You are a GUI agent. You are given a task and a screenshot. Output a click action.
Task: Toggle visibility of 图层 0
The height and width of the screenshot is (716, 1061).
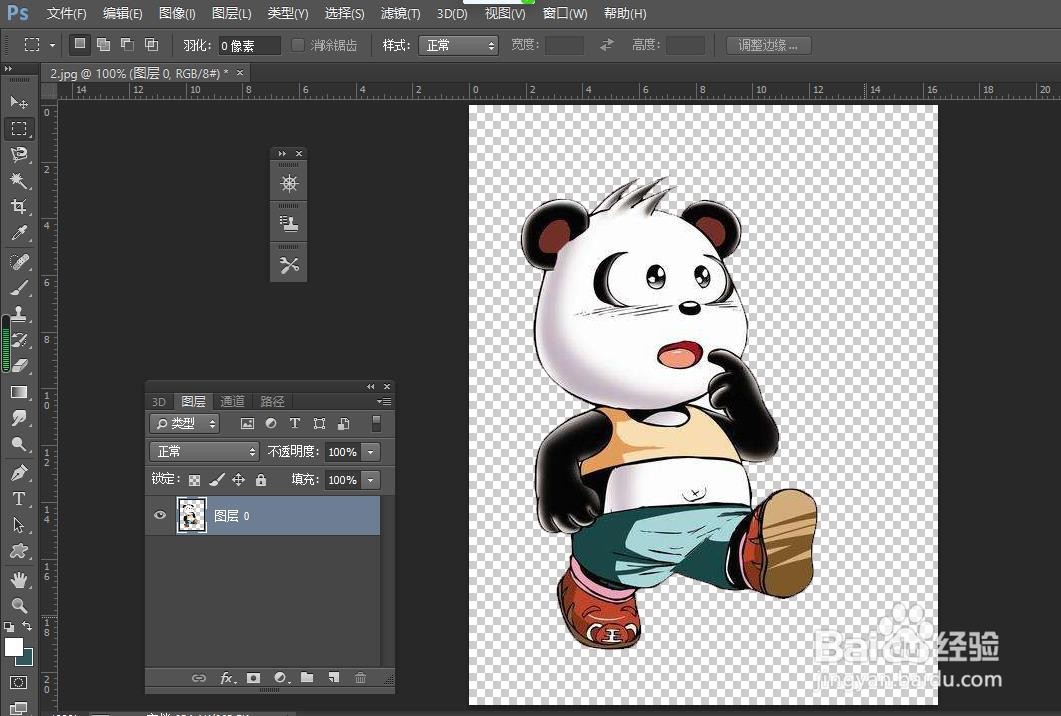click(x=160, y=515)
